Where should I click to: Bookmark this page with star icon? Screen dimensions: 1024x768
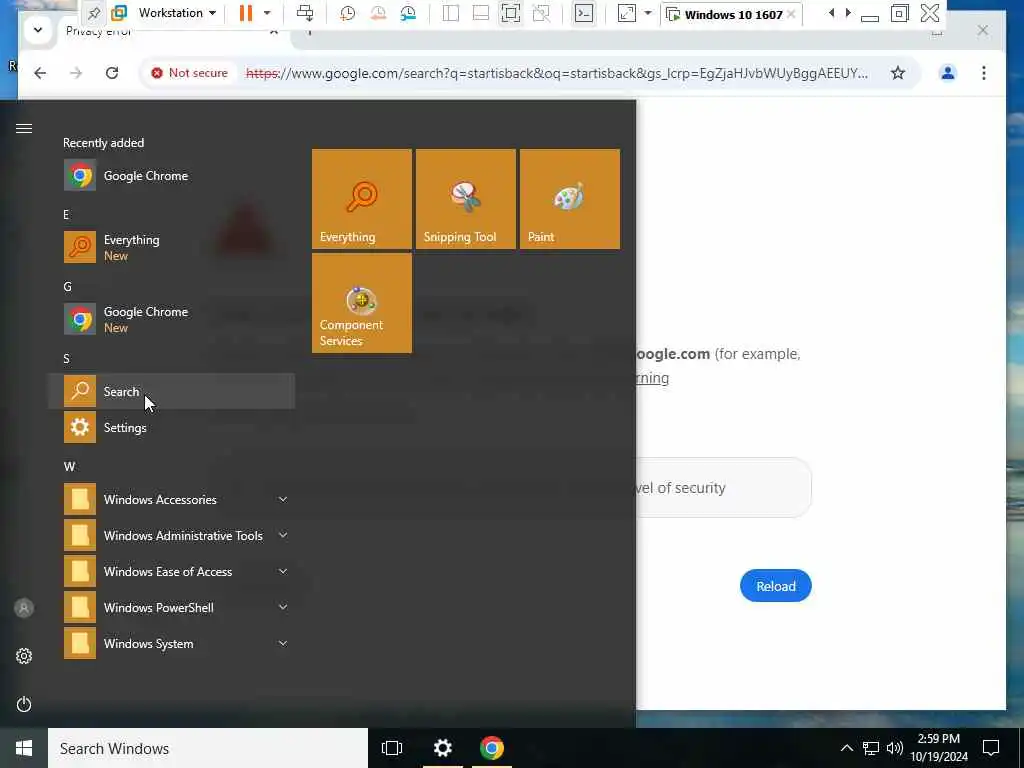click(x=898, y=73)
